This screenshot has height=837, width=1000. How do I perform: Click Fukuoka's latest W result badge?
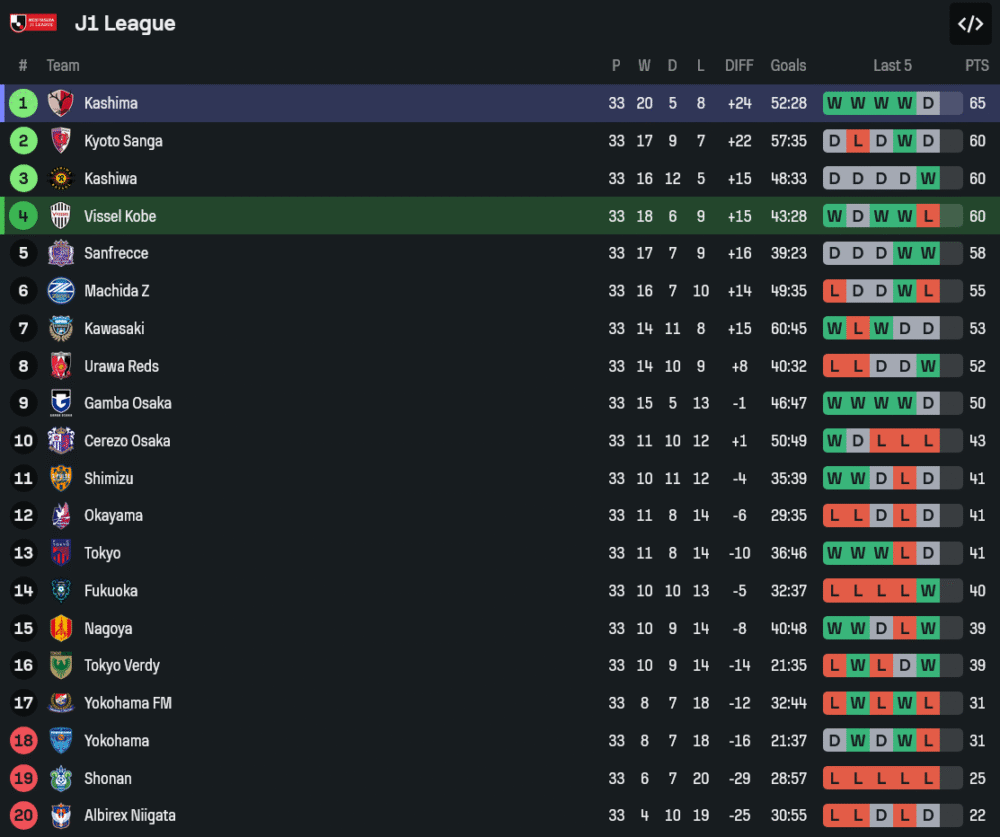928,591
